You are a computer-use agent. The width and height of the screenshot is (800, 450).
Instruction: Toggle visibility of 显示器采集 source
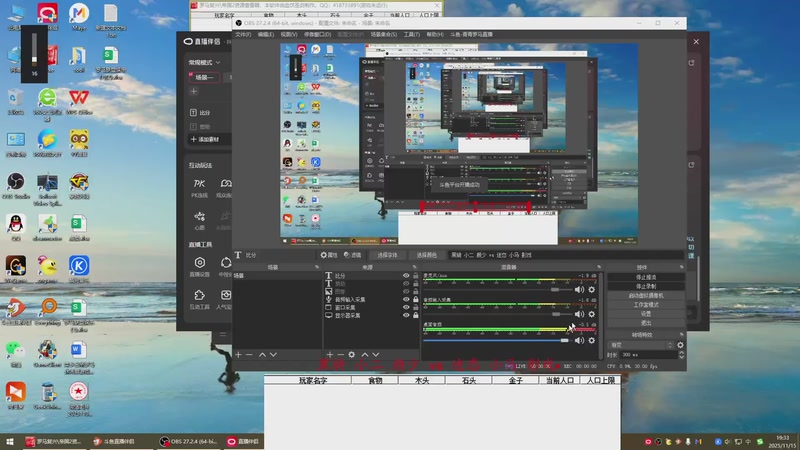coord(406,315)
